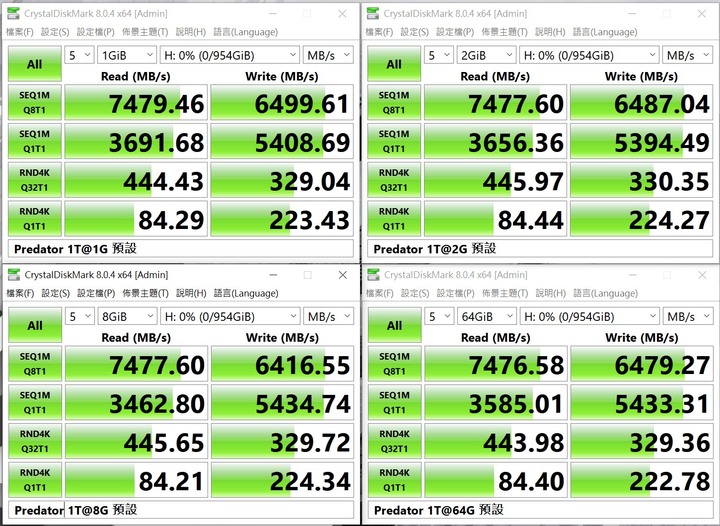The image size is (720, 526).
Task: Click the Predator 1T@1G 預設 comment field
Action: (181, 249)
